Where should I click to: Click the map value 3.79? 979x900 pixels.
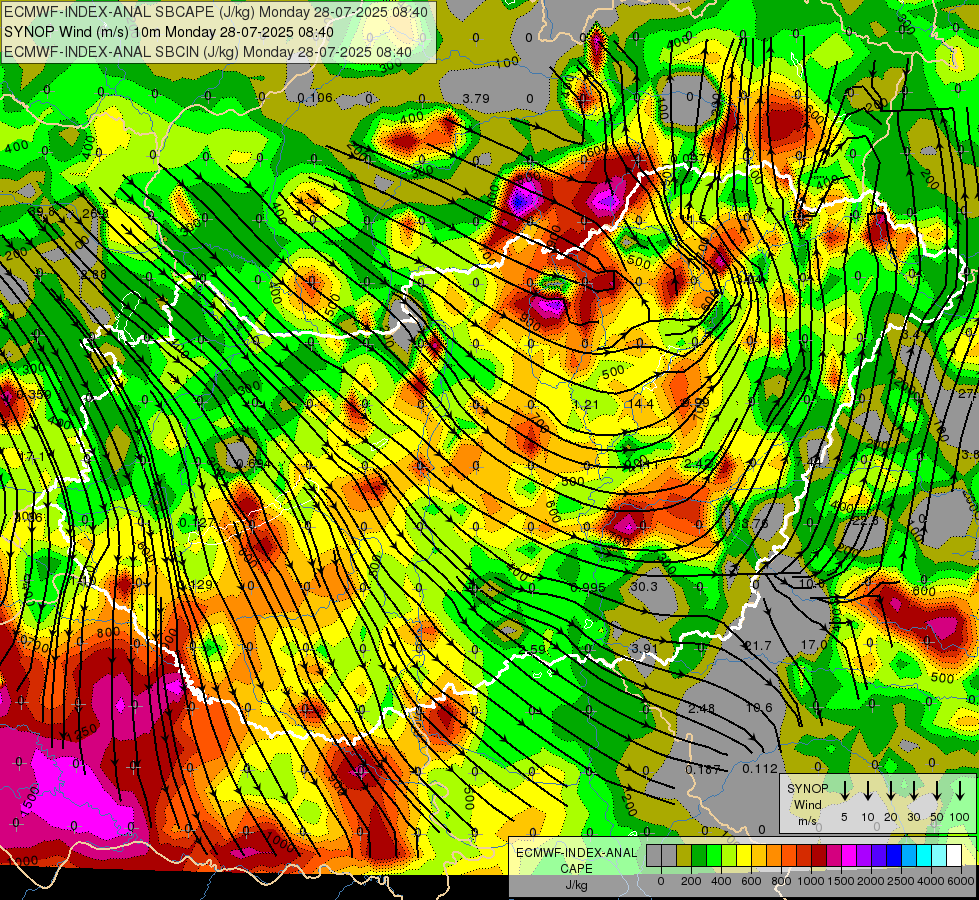click(x=476, y=99)
